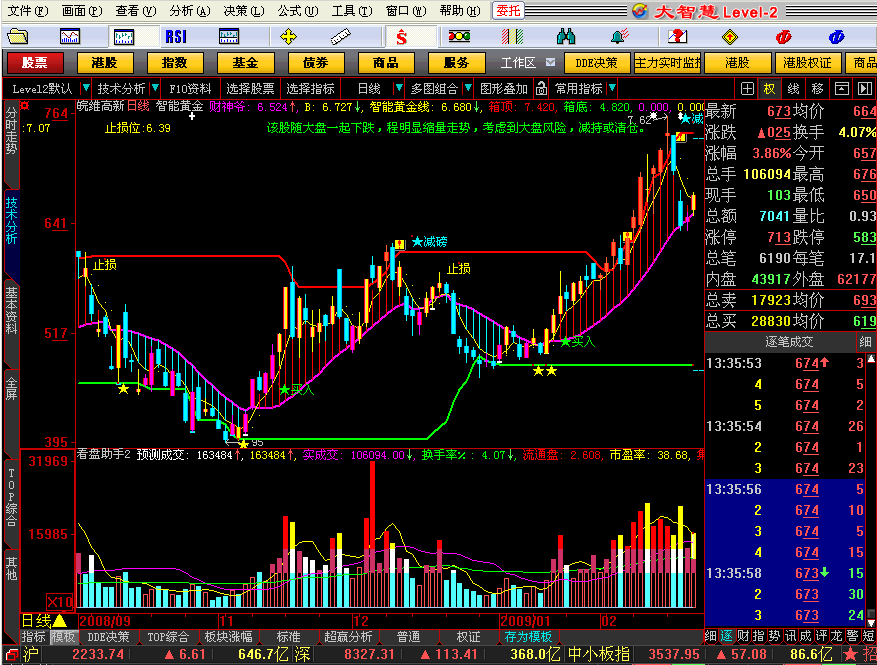Screen dimensions: 877x665
Task: Open the 决策 menu
Action: tap(244, 11)
